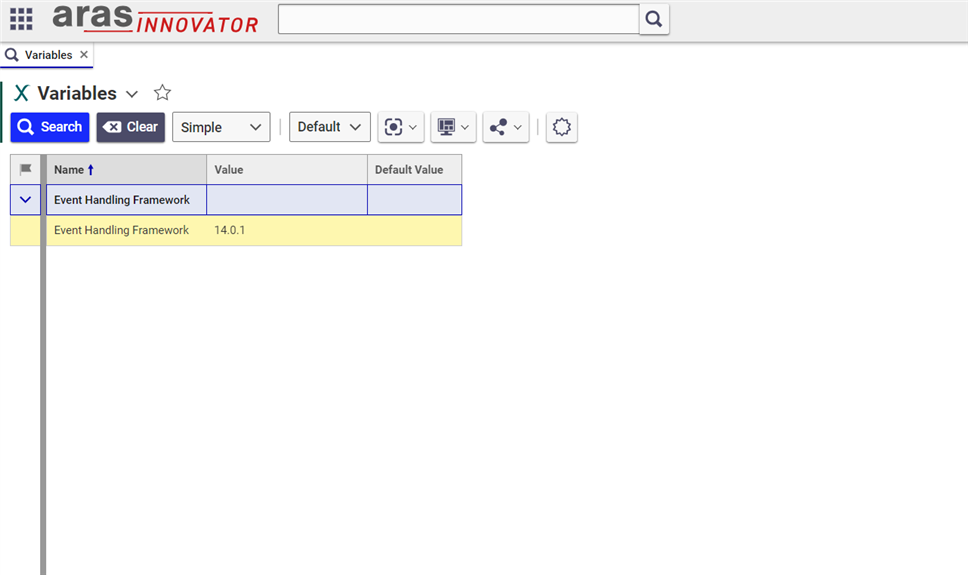Open the apps grid navigation menu
Screen dimensions: 968x575
click(x=21, y=19)
